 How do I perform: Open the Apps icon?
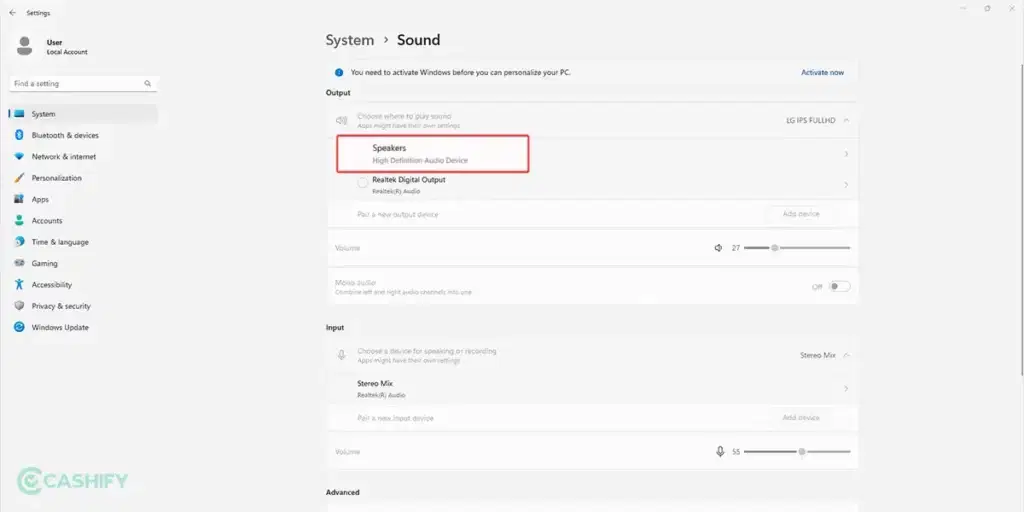coord(19,199)
